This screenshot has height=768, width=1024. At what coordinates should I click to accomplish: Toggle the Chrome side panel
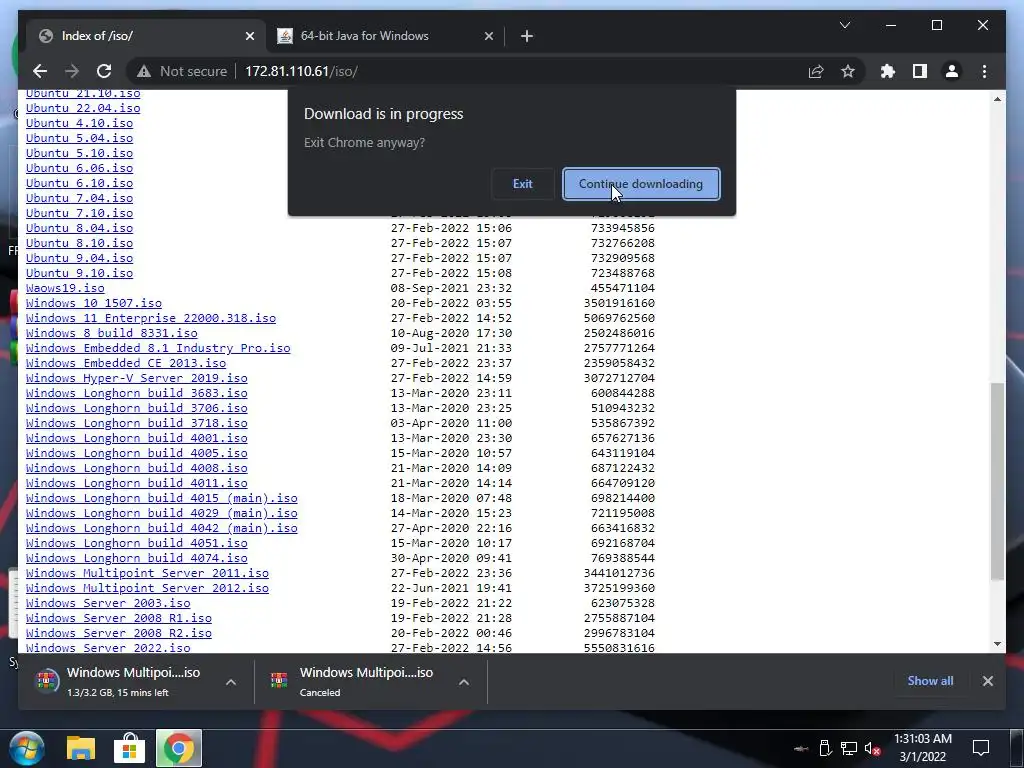pos(920,71)
